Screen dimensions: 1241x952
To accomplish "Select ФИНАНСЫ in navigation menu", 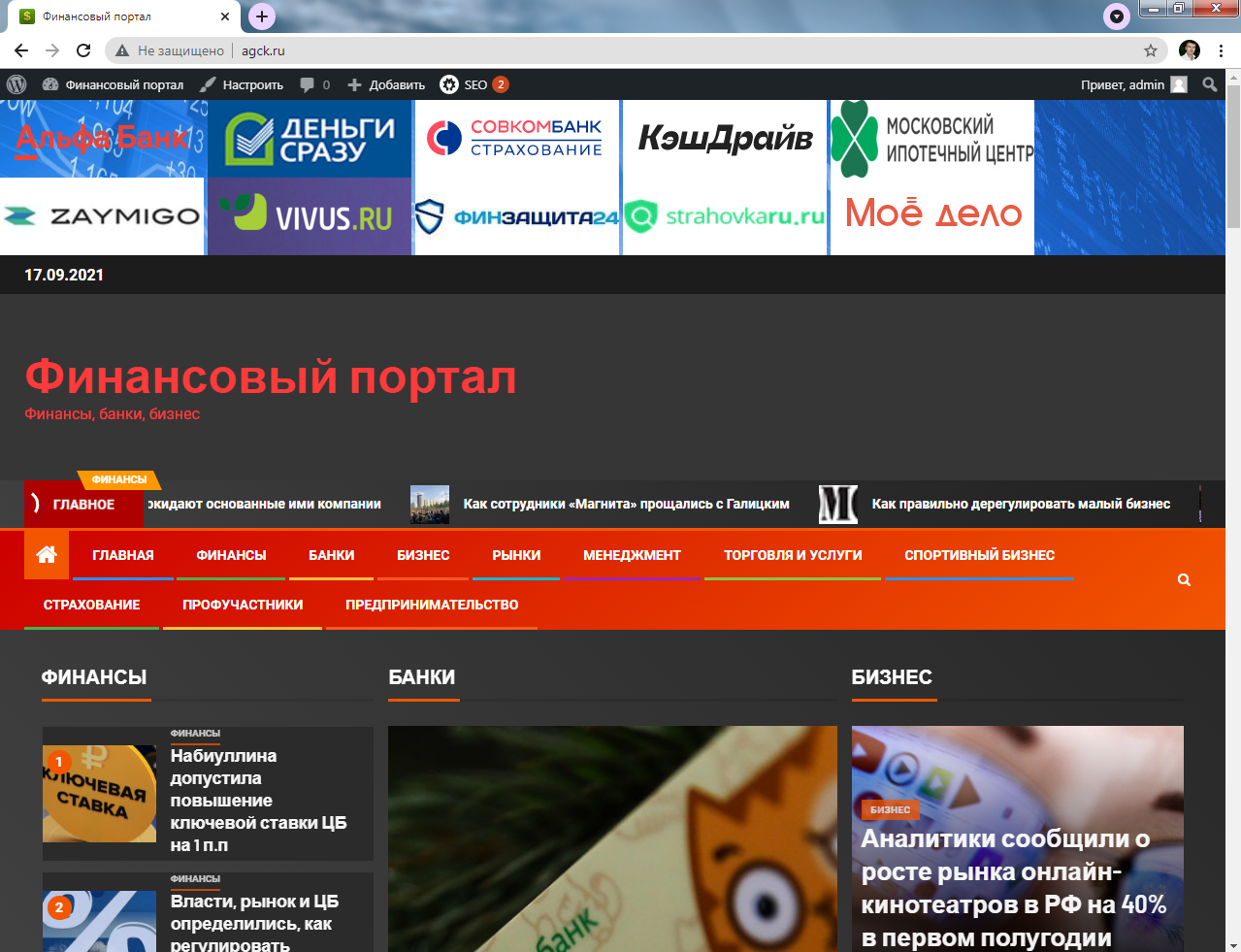I will 231,555.
